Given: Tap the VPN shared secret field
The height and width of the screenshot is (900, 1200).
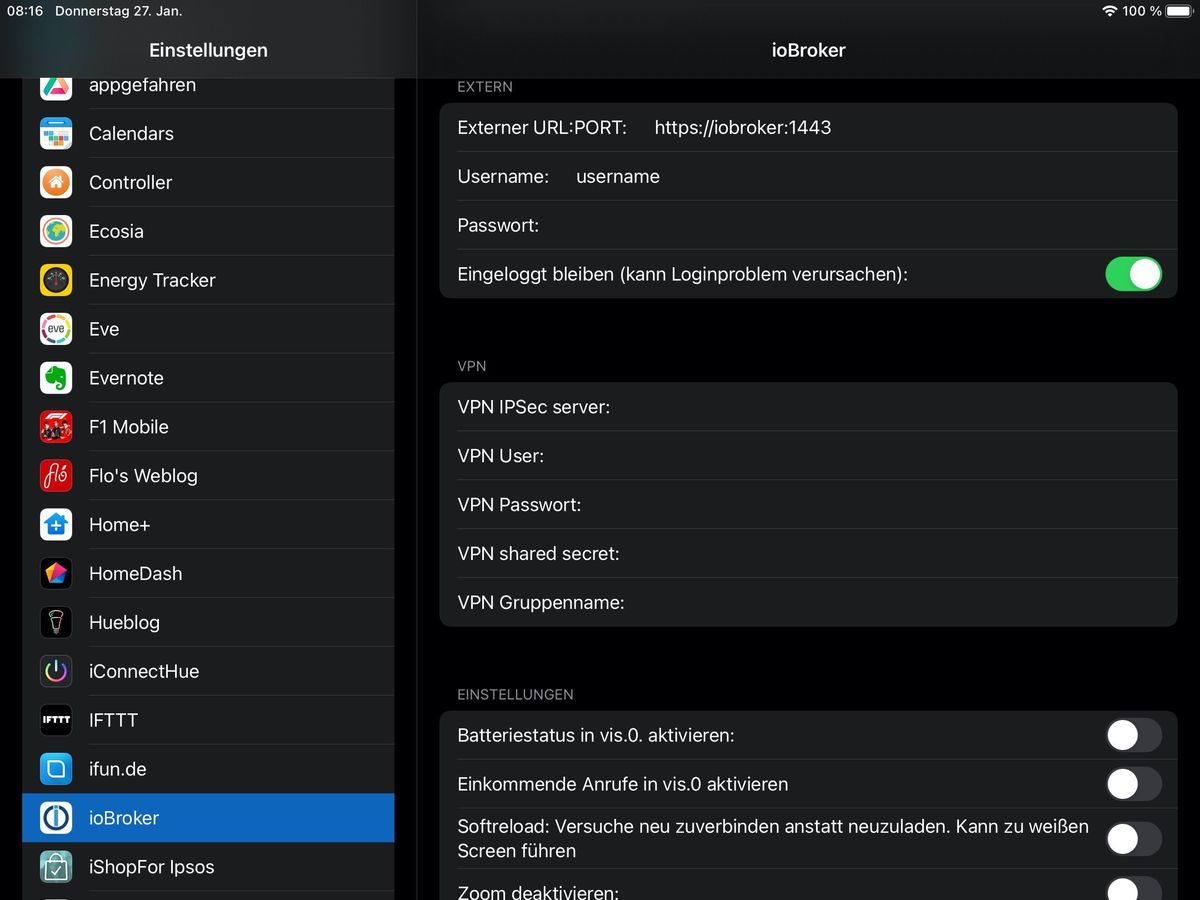Looking at the screenshot, I should click(808, 553).
